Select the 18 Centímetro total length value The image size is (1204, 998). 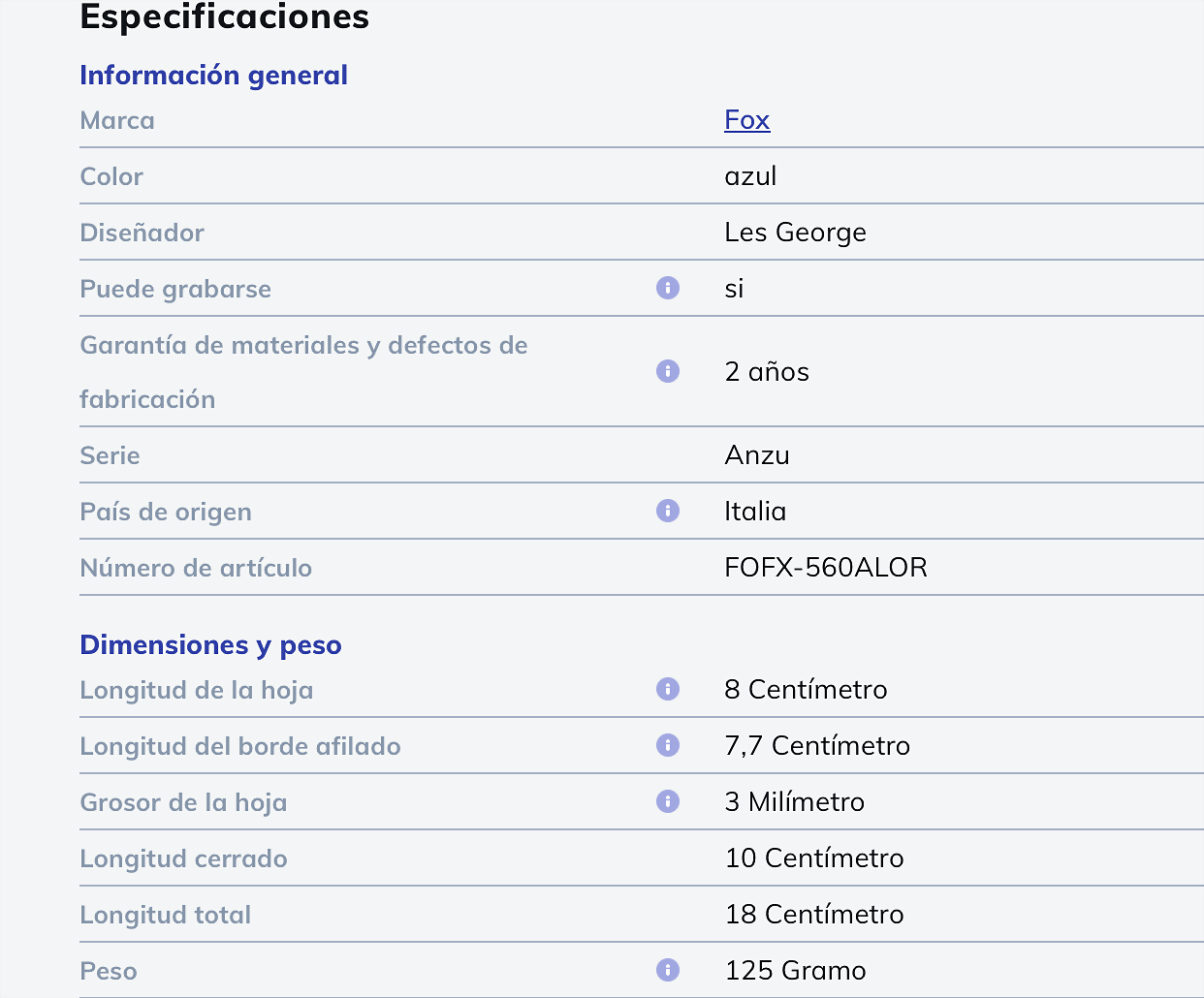[x=814, y=915]
